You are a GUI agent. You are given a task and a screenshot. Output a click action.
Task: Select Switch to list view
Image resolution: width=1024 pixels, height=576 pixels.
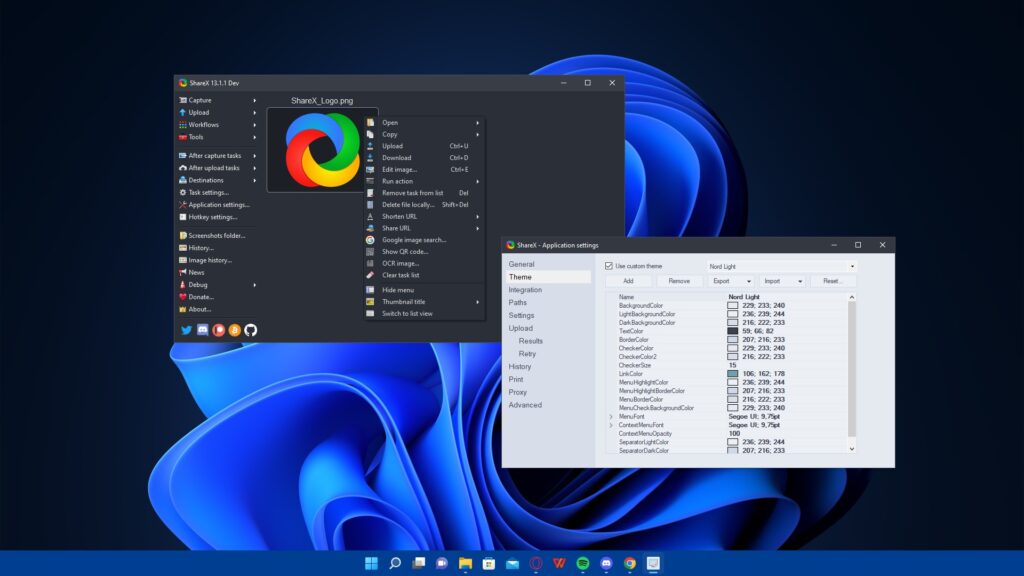(x=424, y=314)
